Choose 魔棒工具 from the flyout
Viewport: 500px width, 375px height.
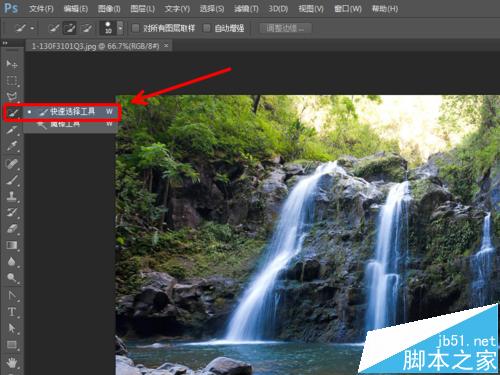[70, 125]
